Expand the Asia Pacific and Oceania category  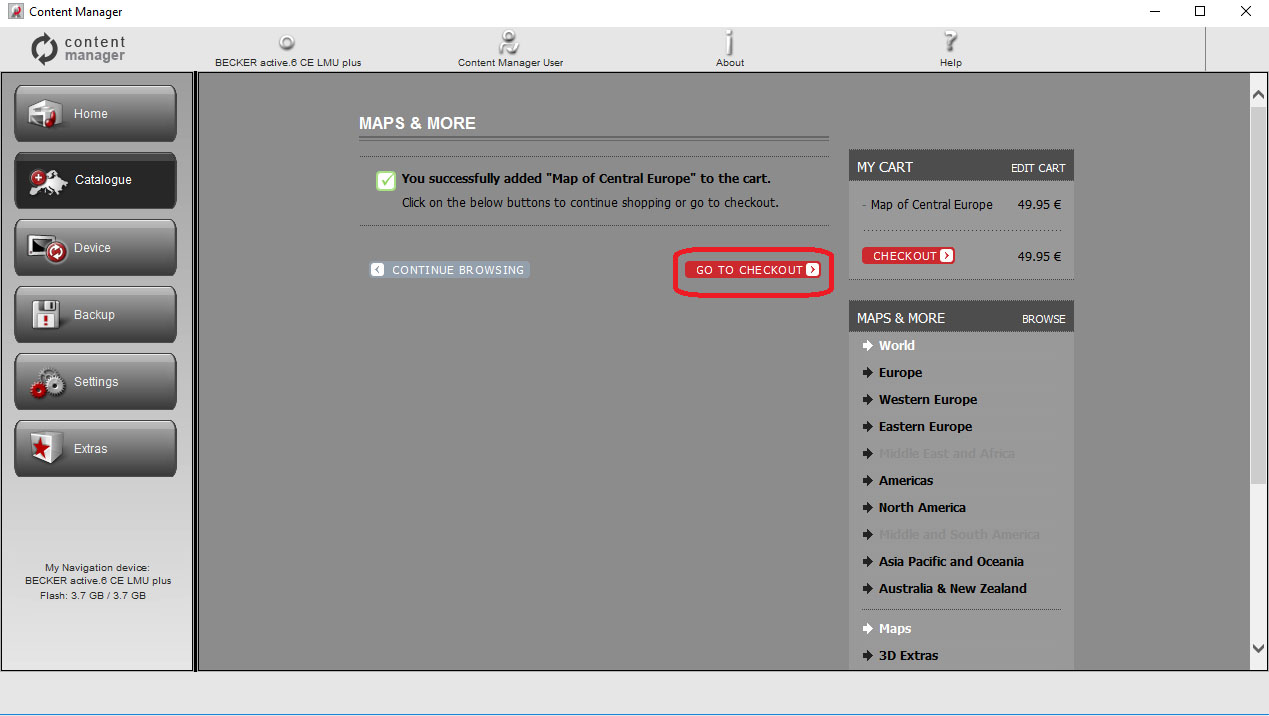[x=950, y=562]
